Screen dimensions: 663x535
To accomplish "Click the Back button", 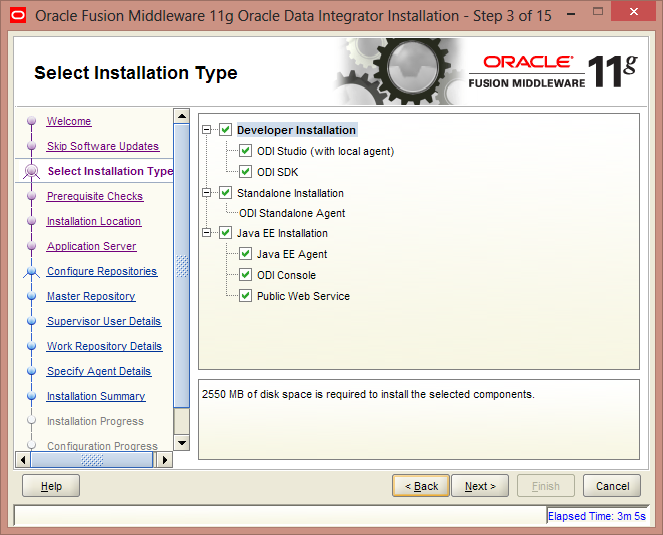I will point(421,486).
